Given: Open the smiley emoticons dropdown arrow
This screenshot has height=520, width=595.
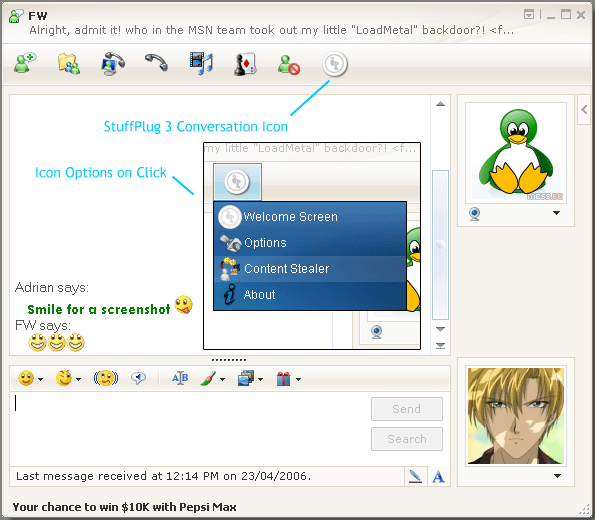Looking at the screenshot, I should tap(41, 379).
